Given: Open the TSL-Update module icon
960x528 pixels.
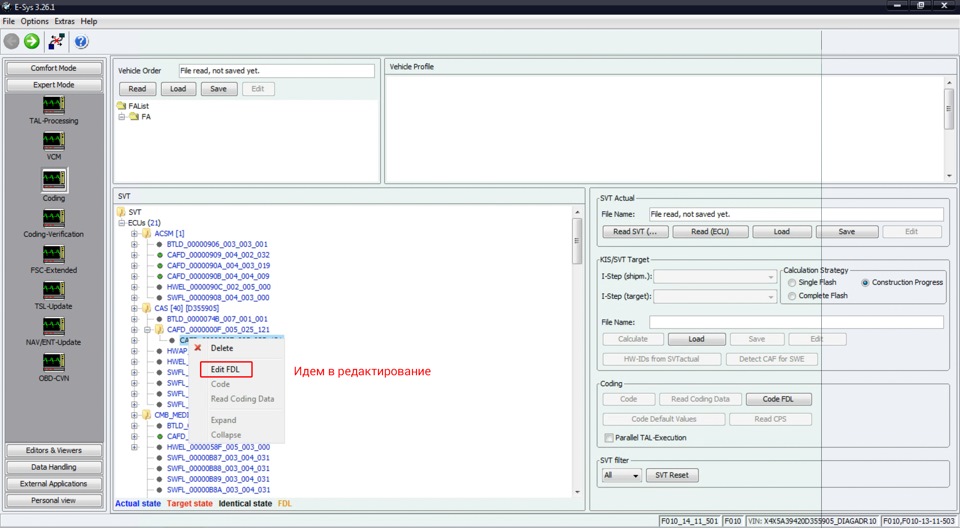Looking at the screenshot, I should pos(54,290).
